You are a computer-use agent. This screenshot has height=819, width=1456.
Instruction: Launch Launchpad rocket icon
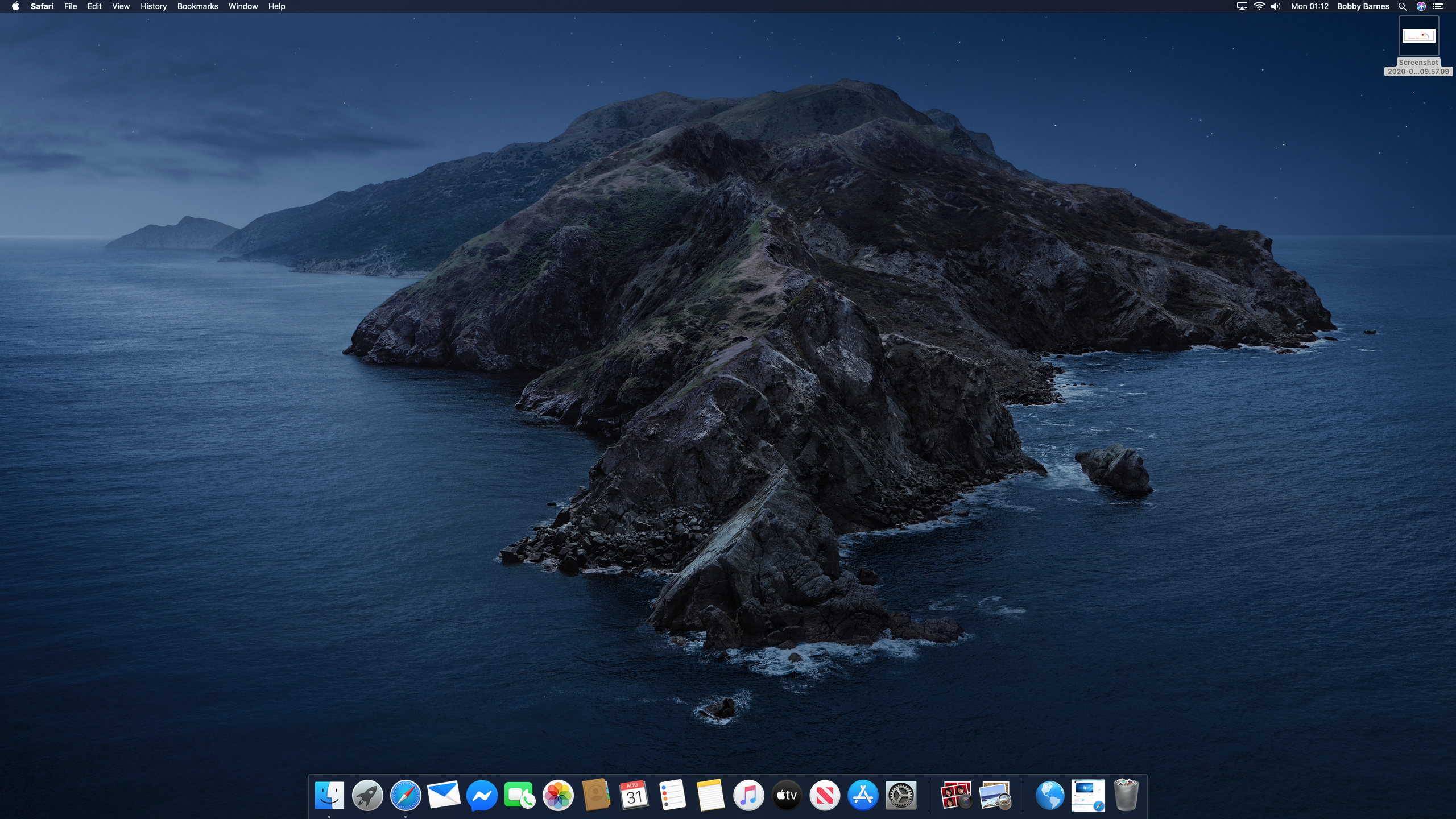pos(367,795)
